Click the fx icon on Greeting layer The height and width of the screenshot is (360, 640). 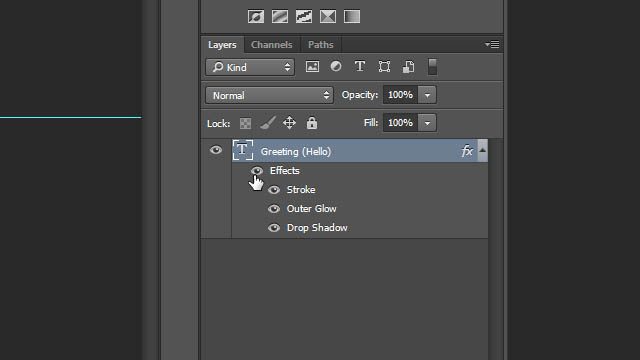click(467, 151)
